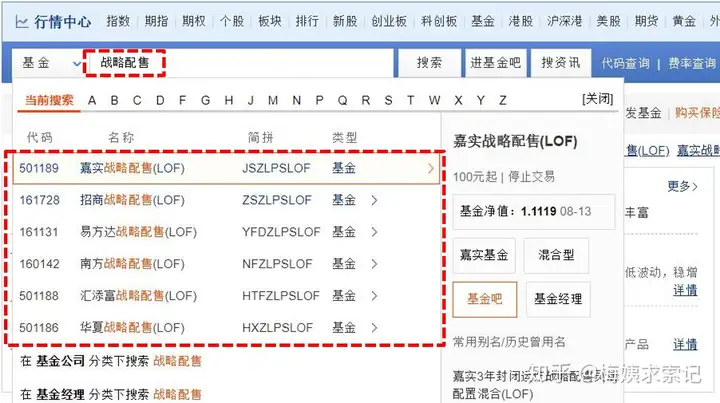Go to 科创板 section
The height and width of the screenshot is (403, 720).
(439, 21)
